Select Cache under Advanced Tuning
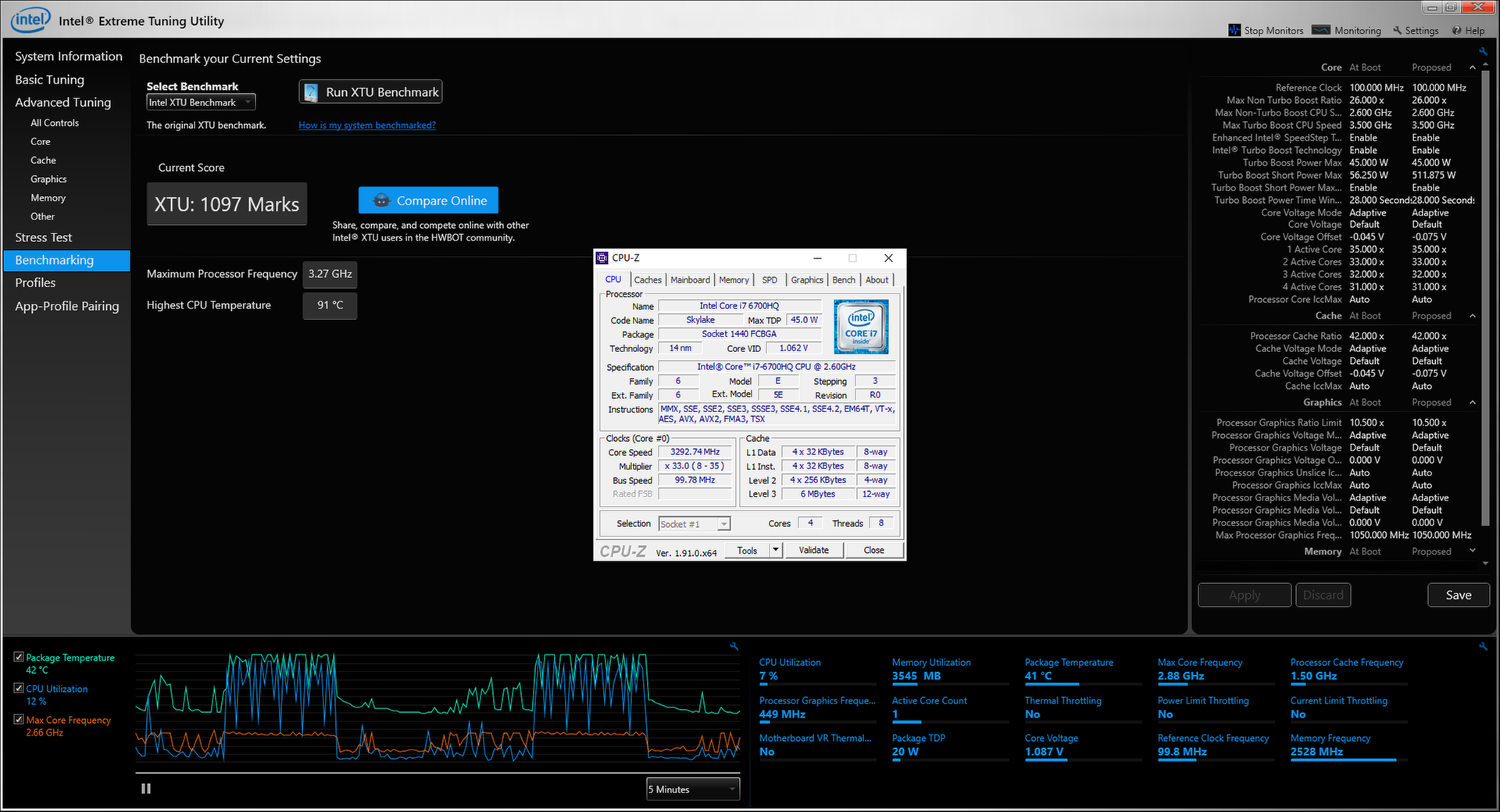Image resolution: width=1500 pixels, height=812 pixels. [43, 161]
